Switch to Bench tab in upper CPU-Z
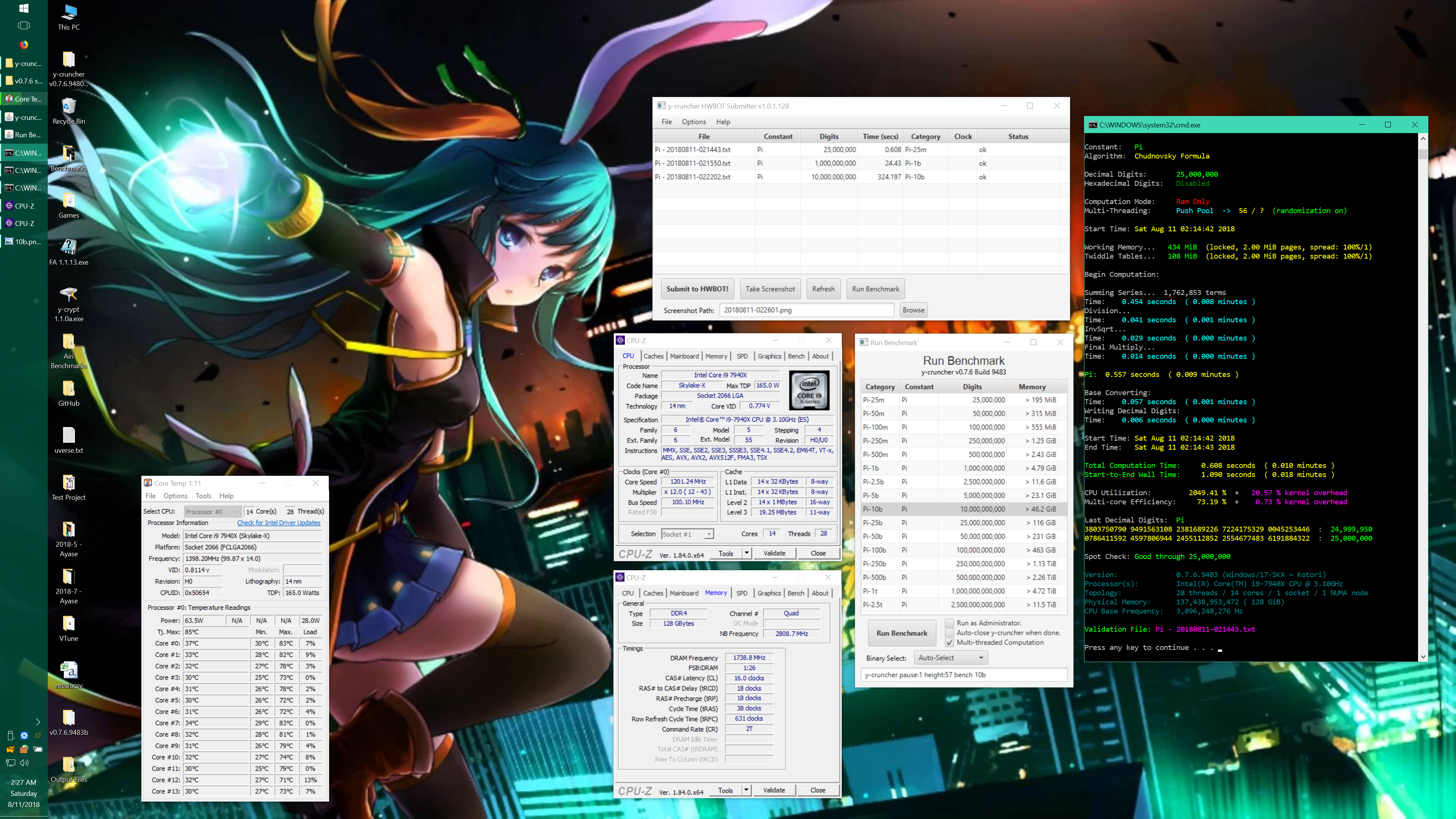Viewport: 1456px width, 819px height. (x=796, y=356)
